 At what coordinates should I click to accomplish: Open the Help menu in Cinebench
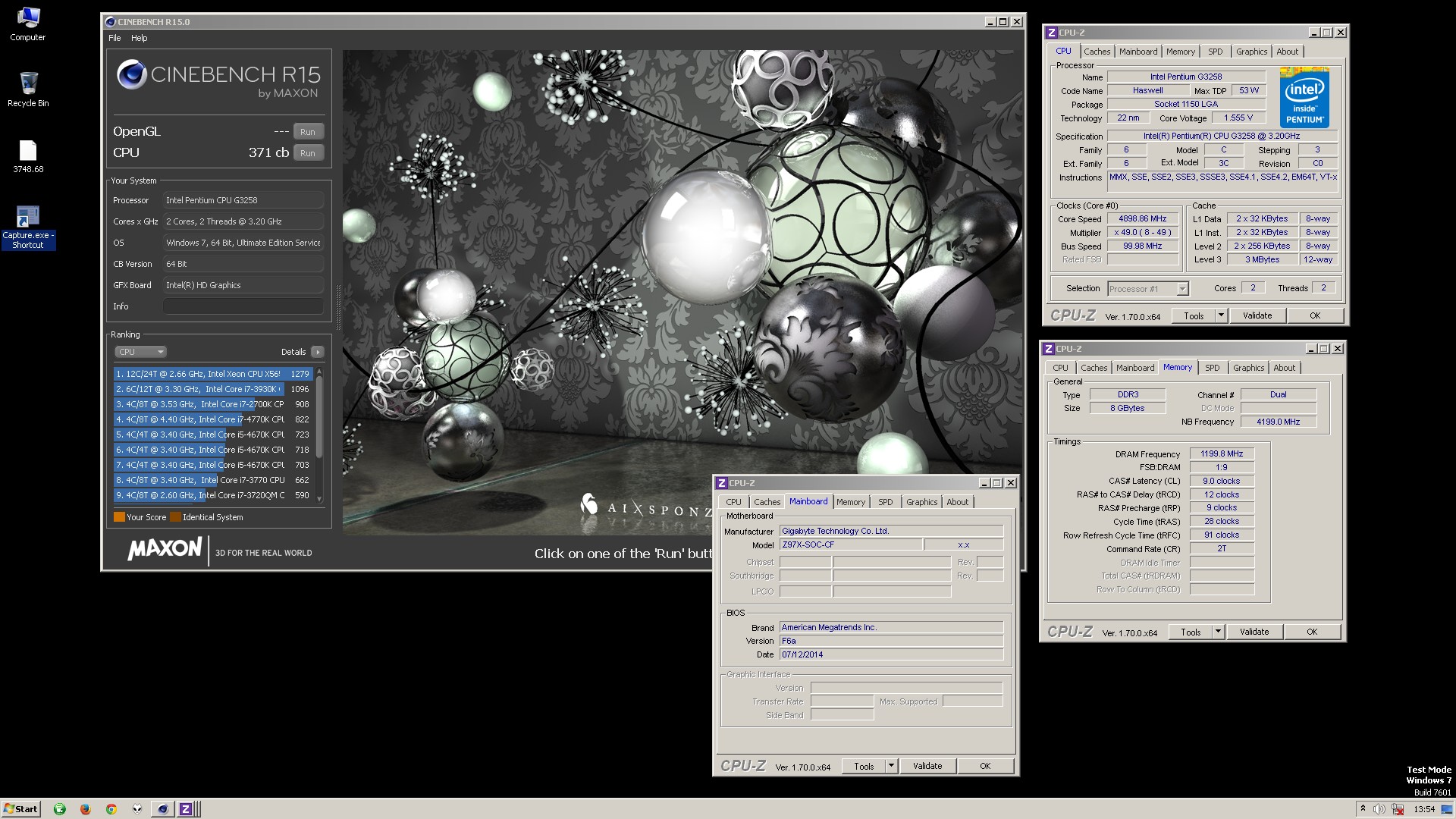click(139, 38)
